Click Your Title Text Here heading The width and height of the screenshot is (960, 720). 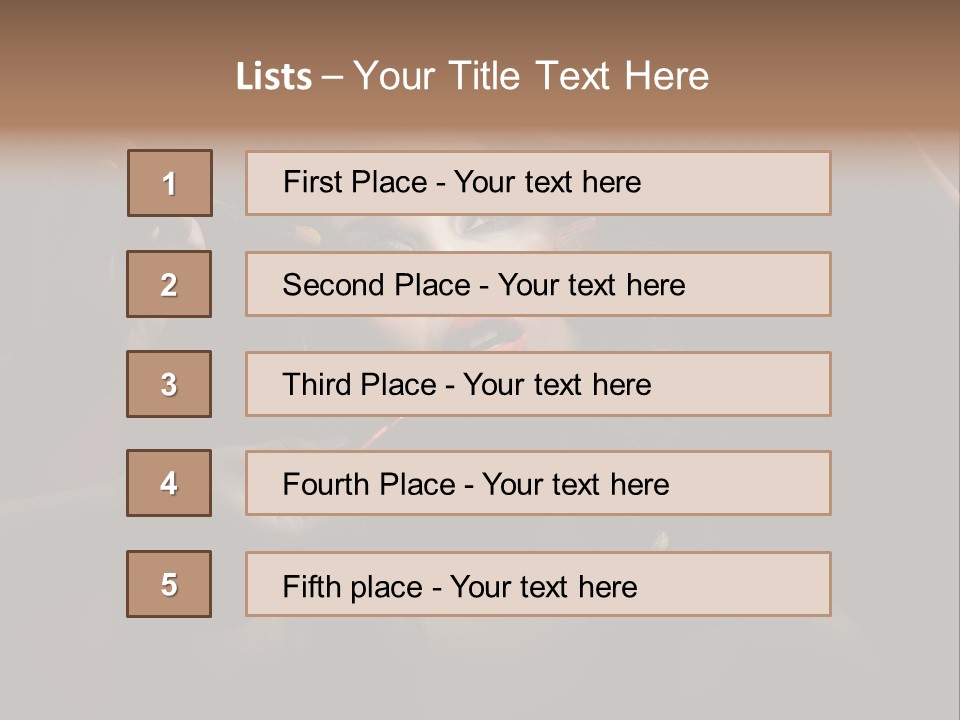tap(531, 76)
